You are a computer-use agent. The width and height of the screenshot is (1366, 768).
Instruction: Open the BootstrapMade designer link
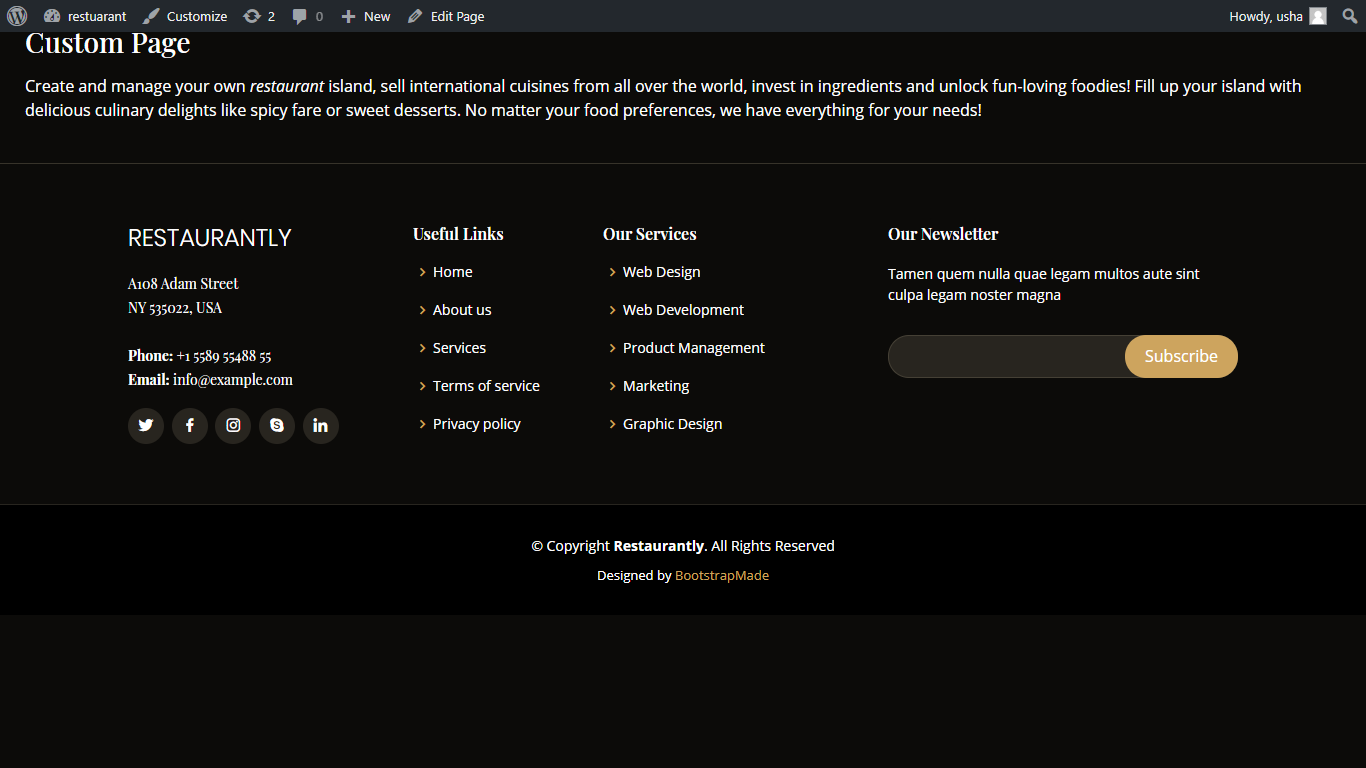[x=722, y=576]
